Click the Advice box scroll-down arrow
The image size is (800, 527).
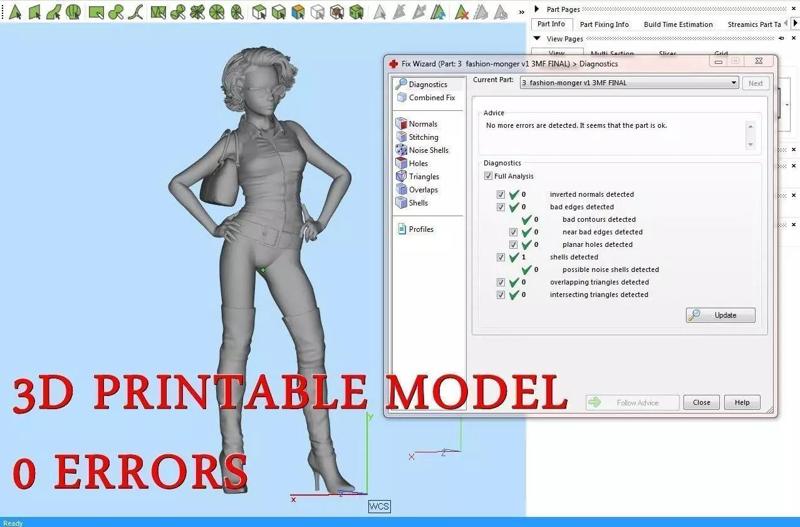click(750, 144)
